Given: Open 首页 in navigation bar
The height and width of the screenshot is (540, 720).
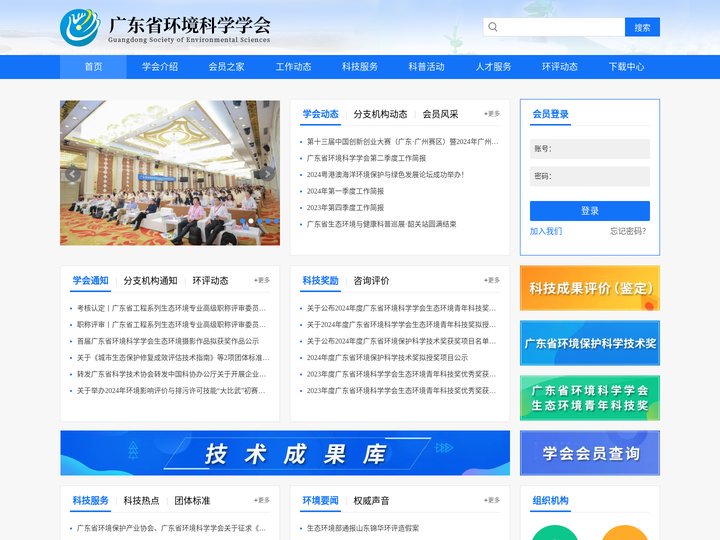Looking at the screenshot, I should tap(93, 67).
